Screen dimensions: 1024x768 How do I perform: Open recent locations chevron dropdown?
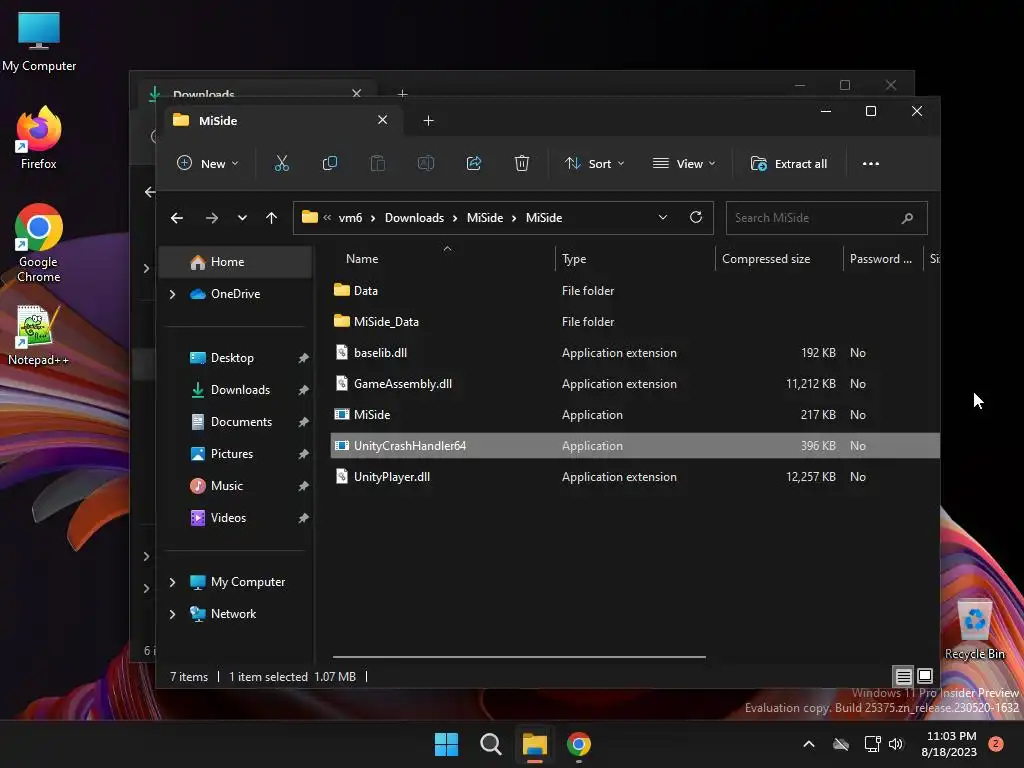click(x=242, y=218)
